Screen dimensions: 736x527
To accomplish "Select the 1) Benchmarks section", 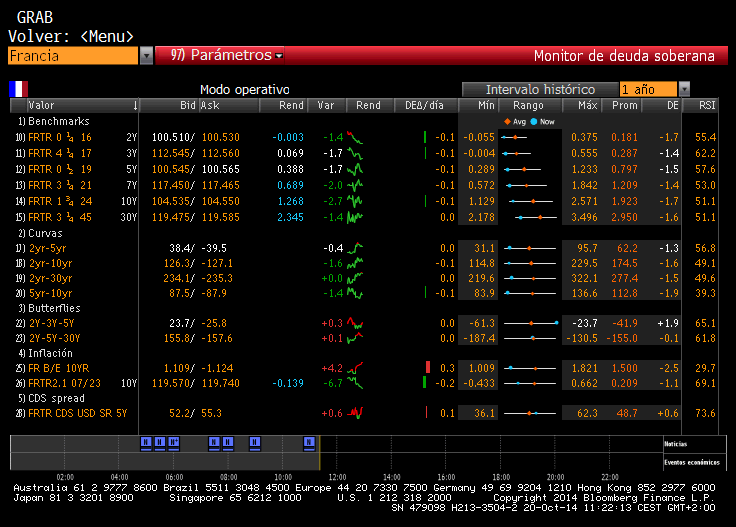I will [54, 122].
